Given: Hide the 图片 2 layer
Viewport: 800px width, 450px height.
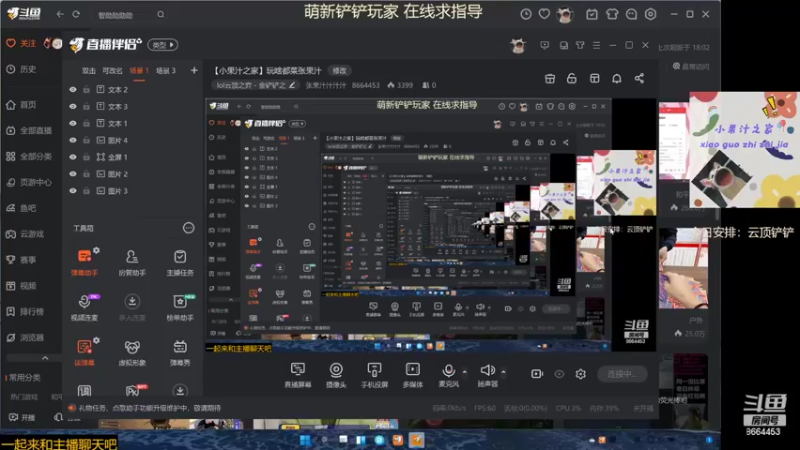Looking at the screenshot, I should tap(73, 173).
